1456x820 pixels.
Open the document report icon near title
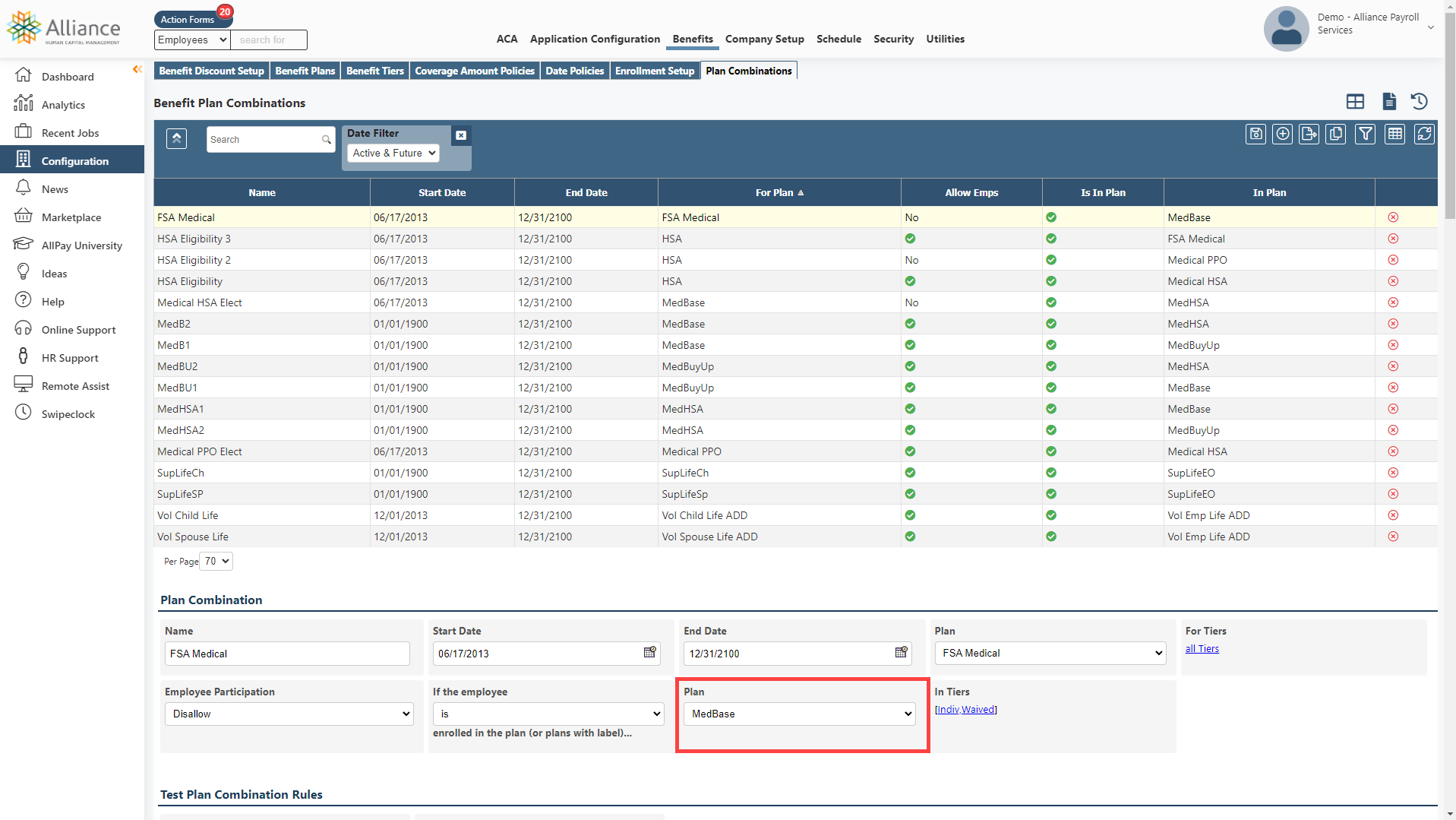pyautogui.click(x=1389, y=101)
